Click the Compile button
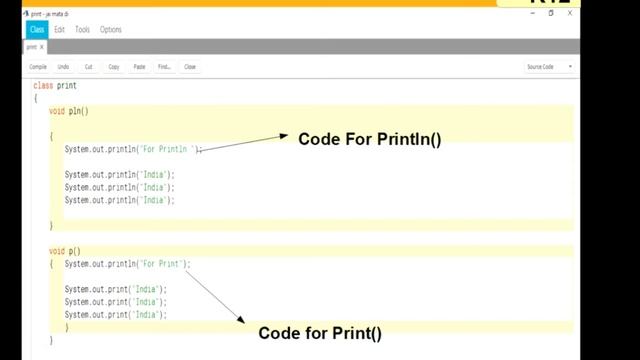 tap(38, 67)
